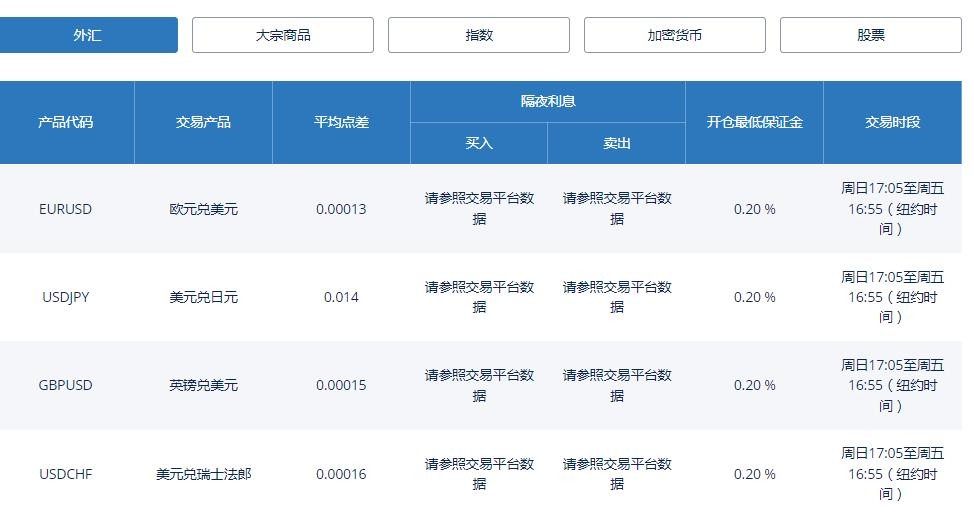The image size is (974, 514).
Task: Select the 外汇 tab
Action: tap(88, 35)
